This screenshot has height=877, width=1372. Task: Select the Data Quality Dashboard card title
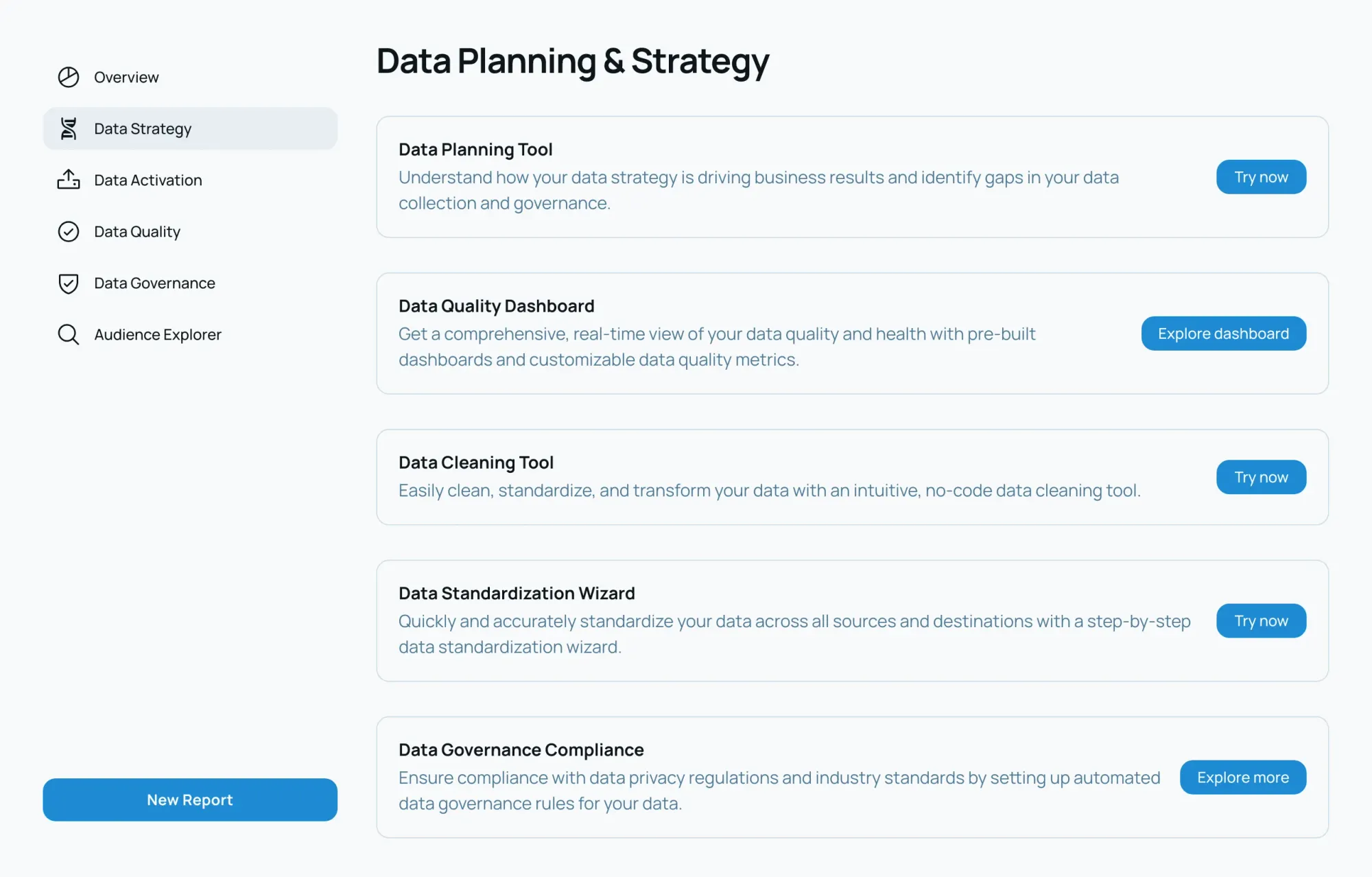[496, 306]
